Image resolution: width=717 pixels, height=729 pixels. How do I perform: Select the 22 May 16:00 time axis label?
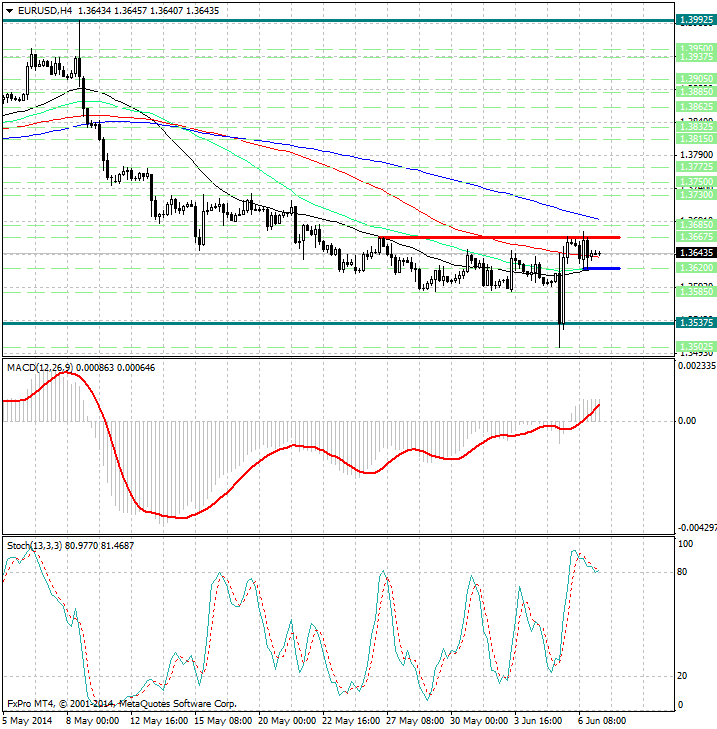point(351,721)
